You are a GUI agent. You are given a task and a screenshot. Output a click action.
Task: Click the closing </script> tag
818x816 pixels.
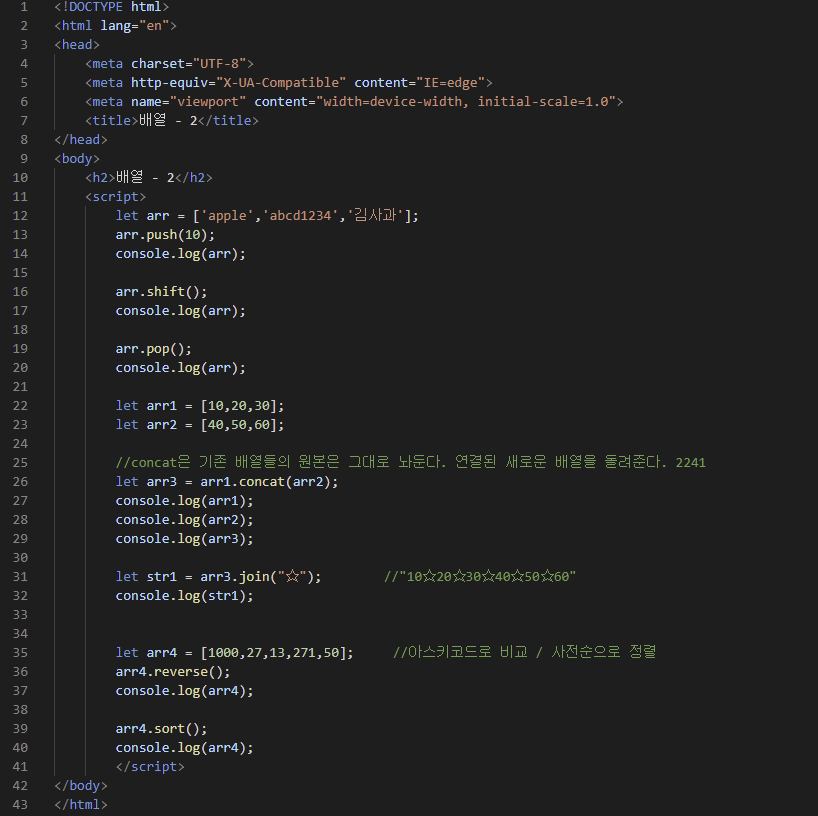click(150, 766)
